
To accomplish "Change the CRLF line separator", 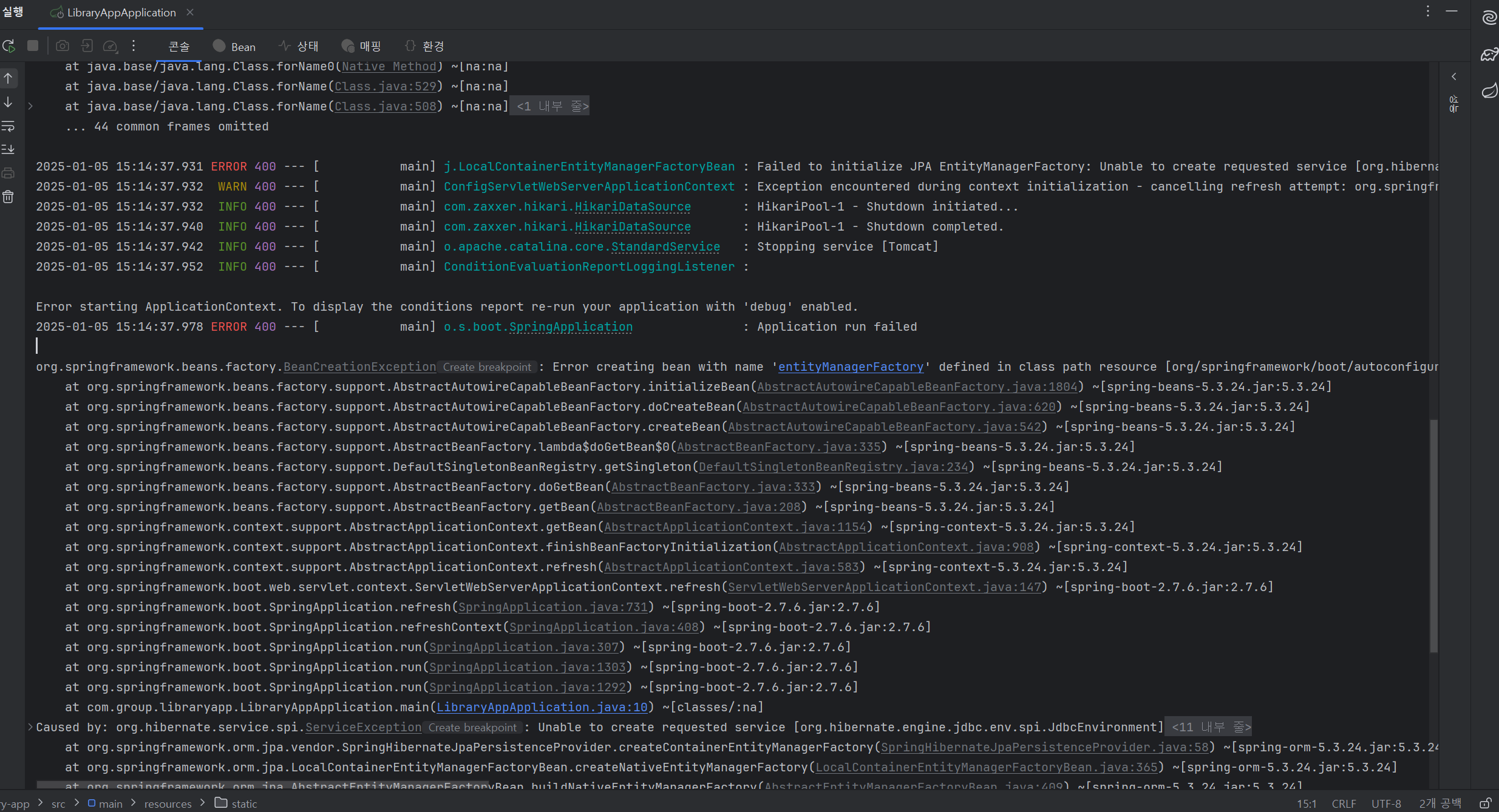I will click(x=1344, y=804).
